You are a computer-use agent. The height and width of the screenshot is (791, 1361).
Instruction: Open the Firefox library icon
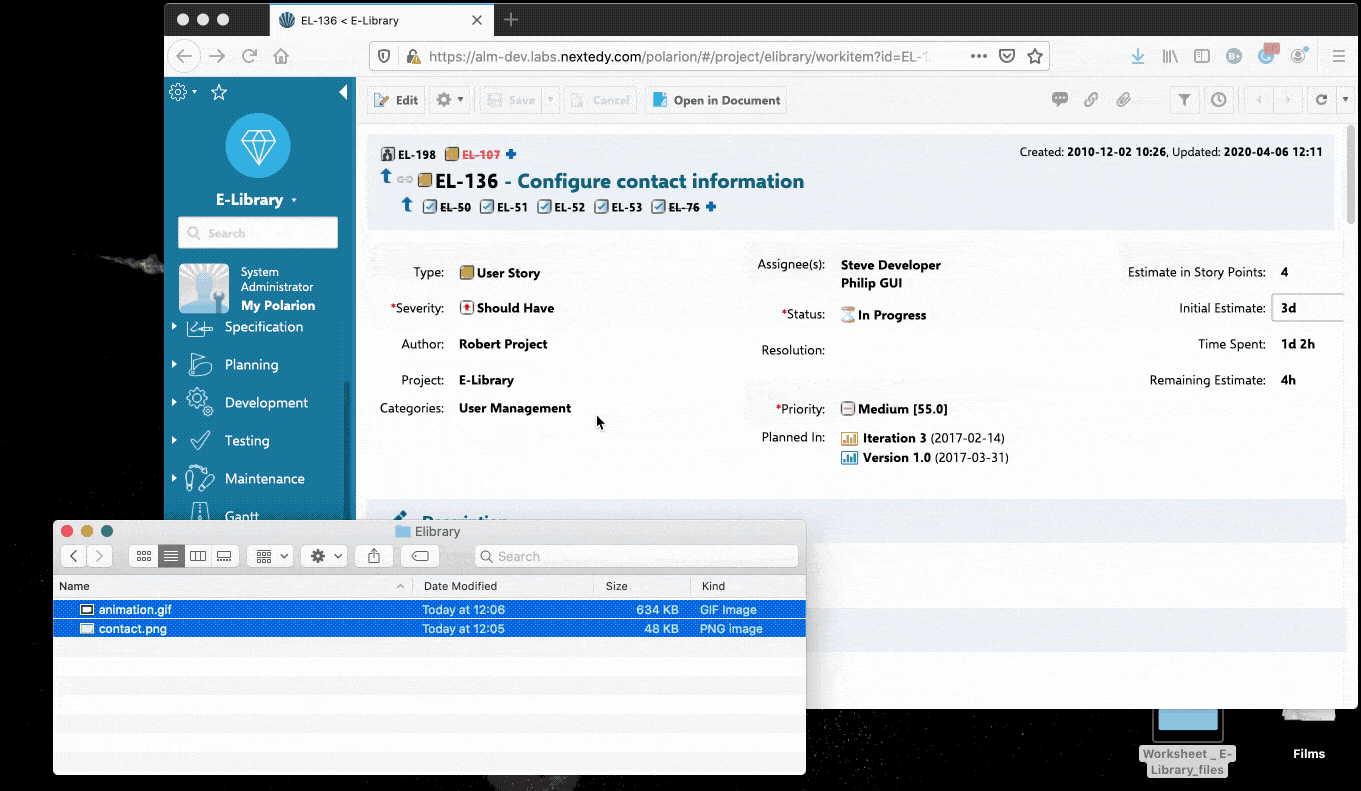[1170, 57]
